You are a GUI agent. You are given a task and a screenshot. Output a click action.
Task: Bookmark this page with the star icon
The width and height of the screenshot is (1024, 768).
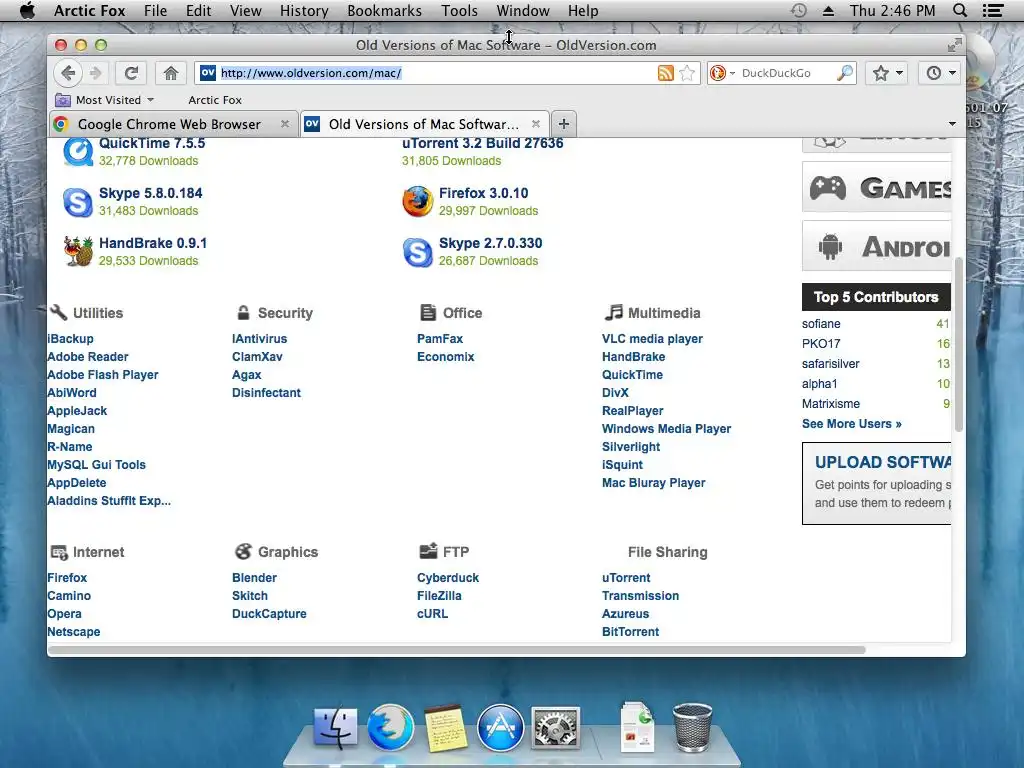[x=687, y=73]
